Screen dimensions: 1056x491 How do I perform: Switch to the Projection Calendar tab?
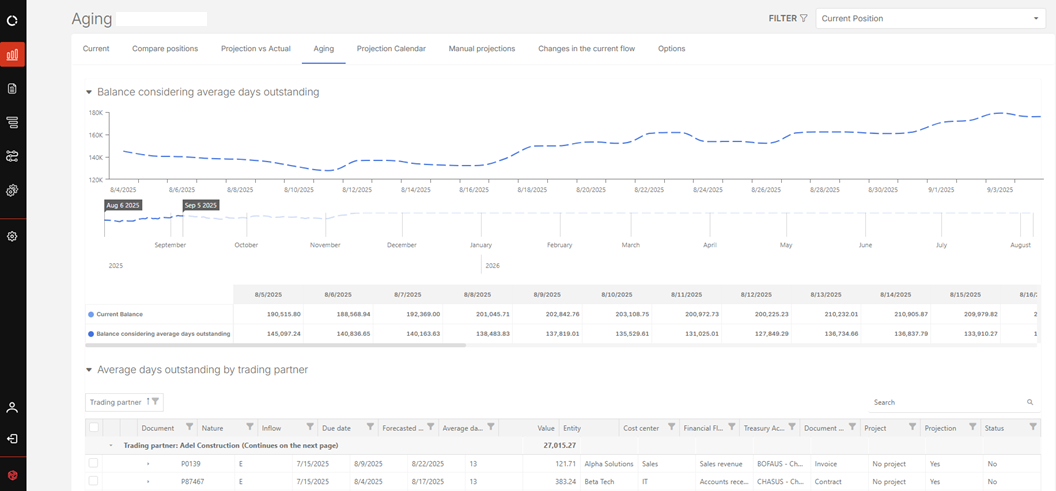click(391, 48)
